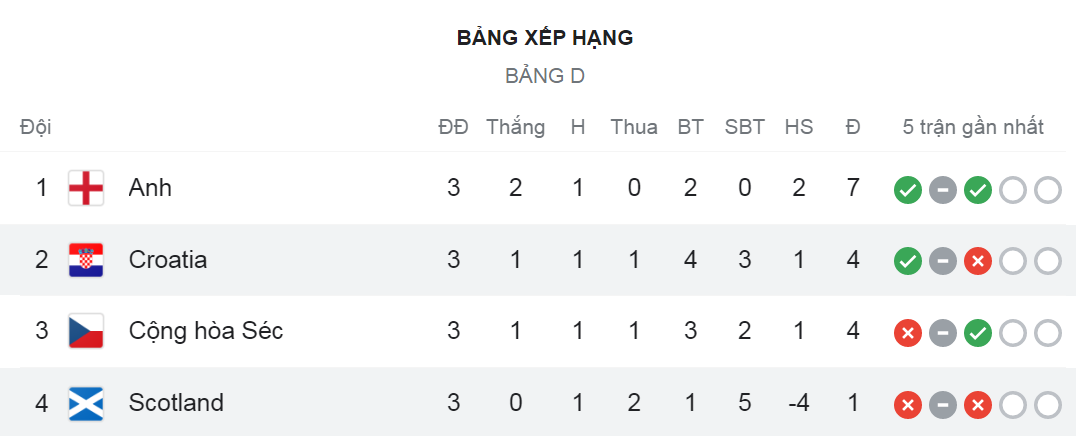Open the Cộng hòa Séc team link
This screenshot has width=1076, height=436.
pos(206,332)
